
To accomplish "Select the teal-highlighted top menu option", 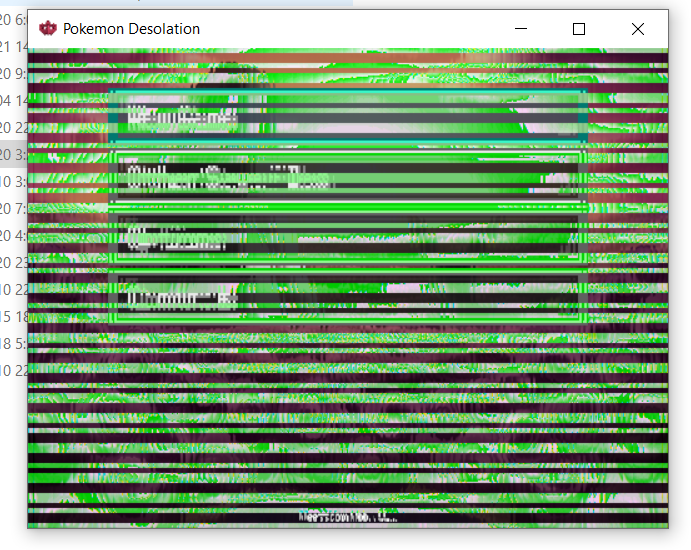I will [x=347, y=118].
